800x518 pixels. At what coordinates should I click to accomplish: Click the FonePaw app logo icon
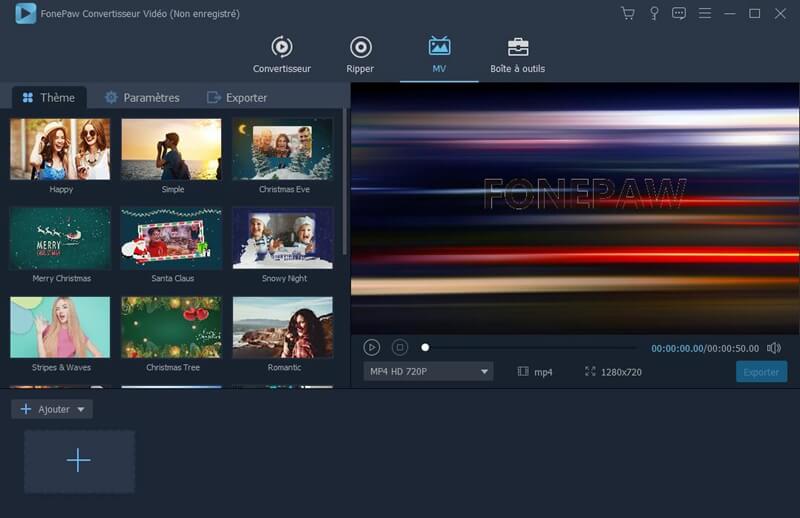[26, 13]
